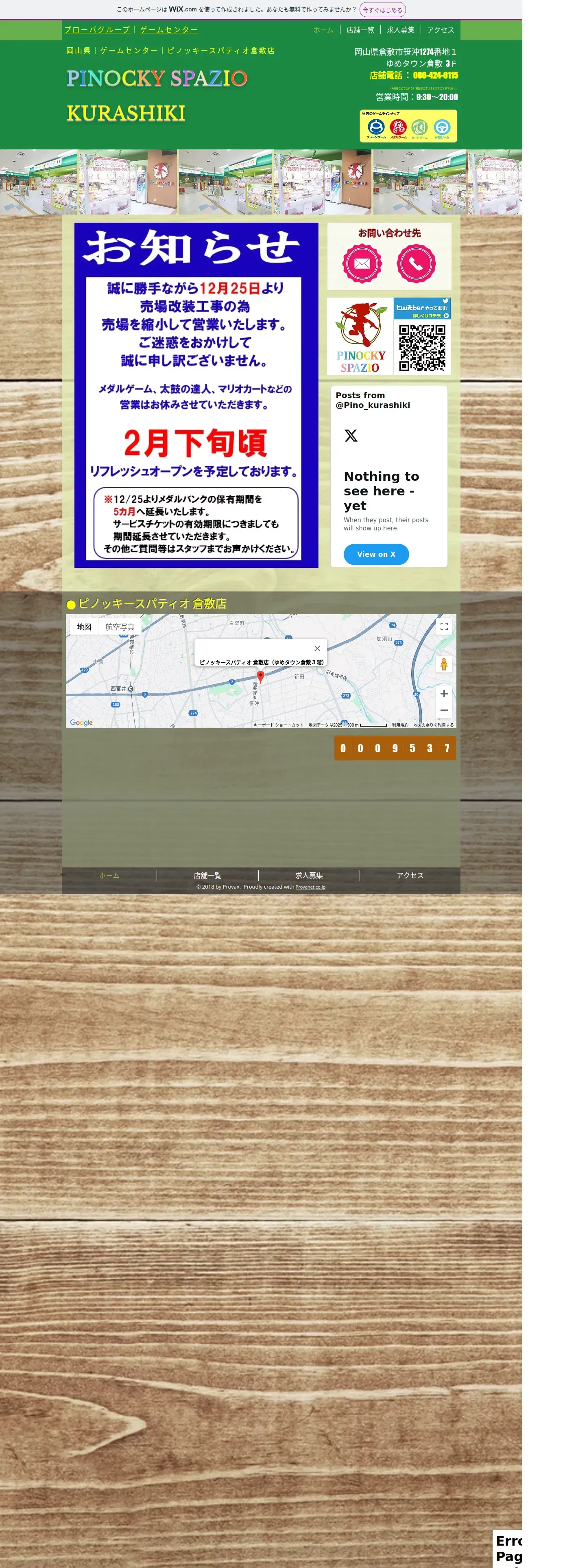Click the View on X button
The image size is (576, 1568).
tap(376, 554)
